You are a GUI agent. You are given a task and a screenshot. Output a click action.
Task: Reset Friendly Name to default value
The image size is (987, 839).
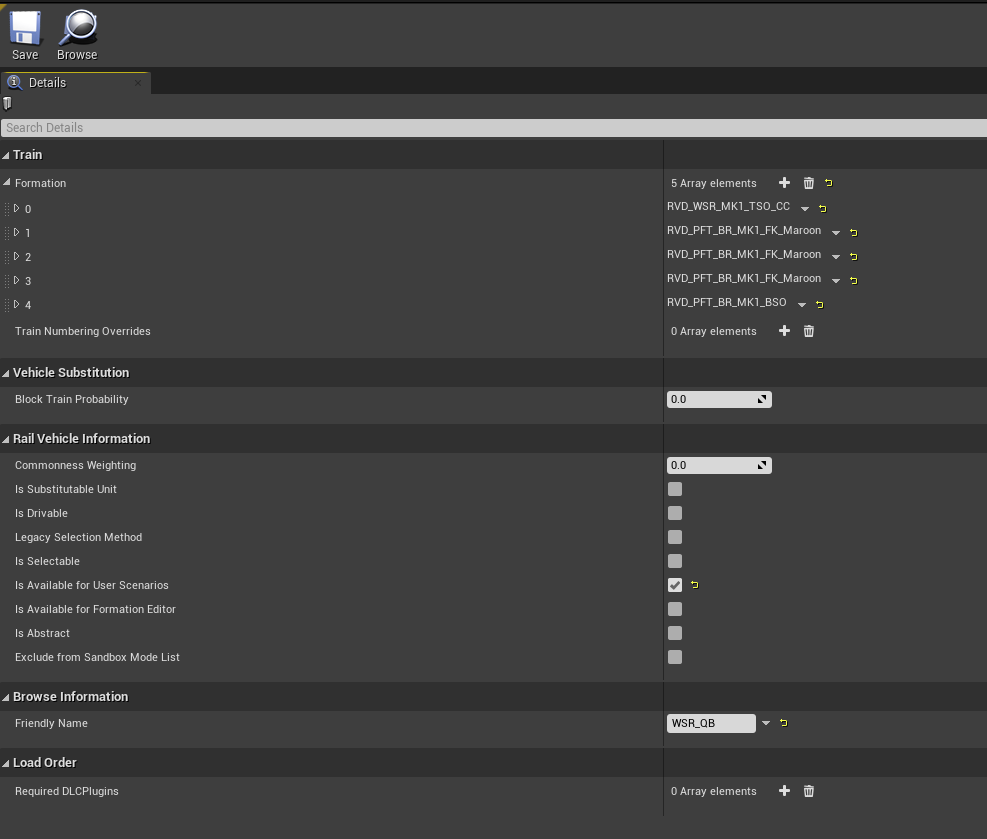tap(784, 723)
